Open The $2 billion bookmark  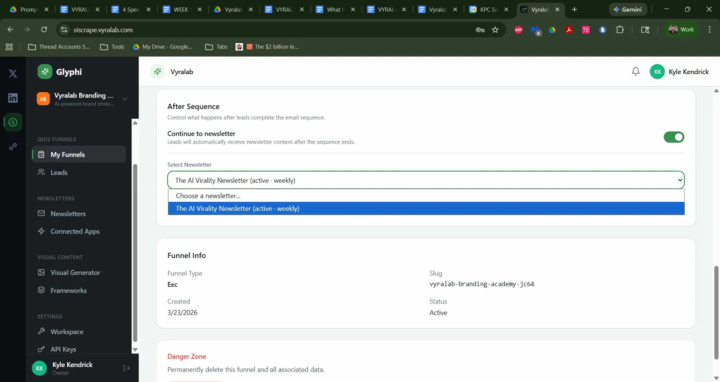(x=267, y=47)
